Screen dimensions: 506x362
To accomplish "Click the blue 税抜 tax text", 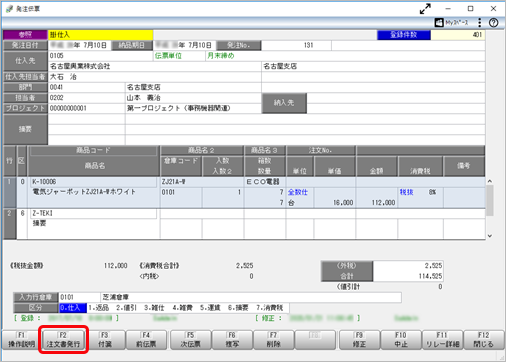I will tap(406, 192).
